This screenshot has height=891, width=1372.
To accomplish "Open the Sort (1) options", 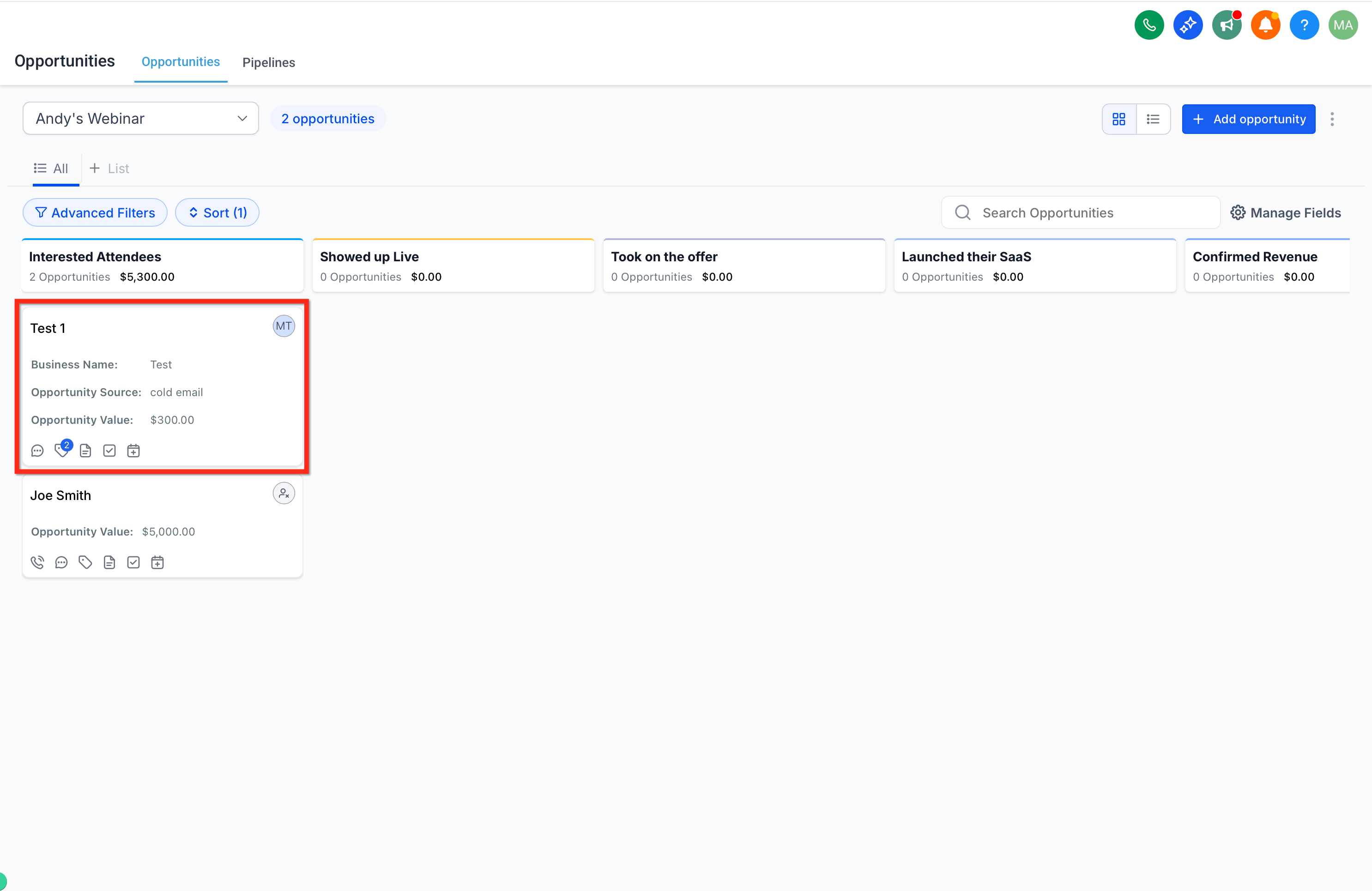I will click(x=218, y=213).
